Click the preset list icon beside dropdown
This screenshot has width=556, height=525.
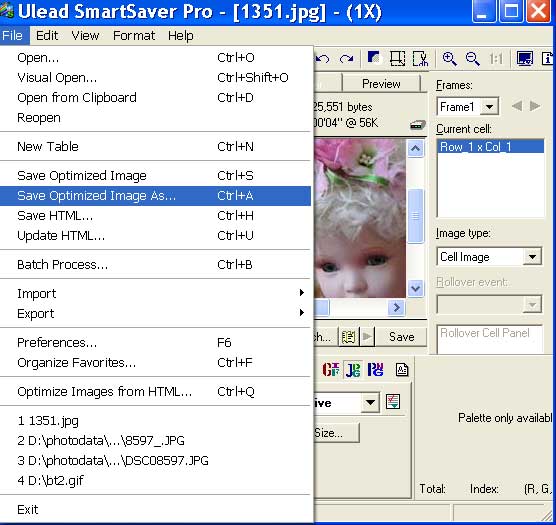(x=393, y=402)
